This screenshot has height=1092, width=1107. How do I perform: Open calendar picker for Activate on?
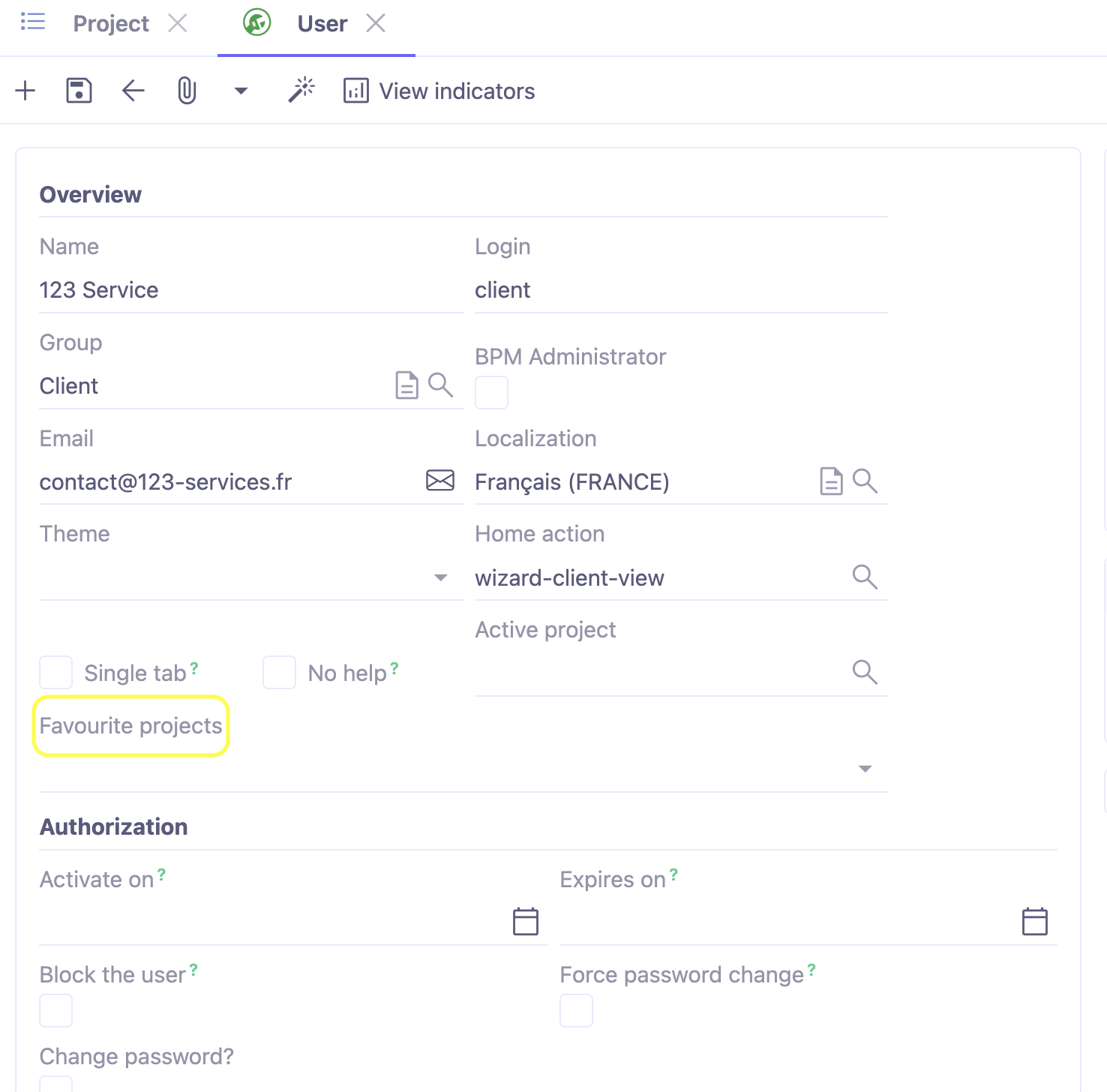pos(526,921)
